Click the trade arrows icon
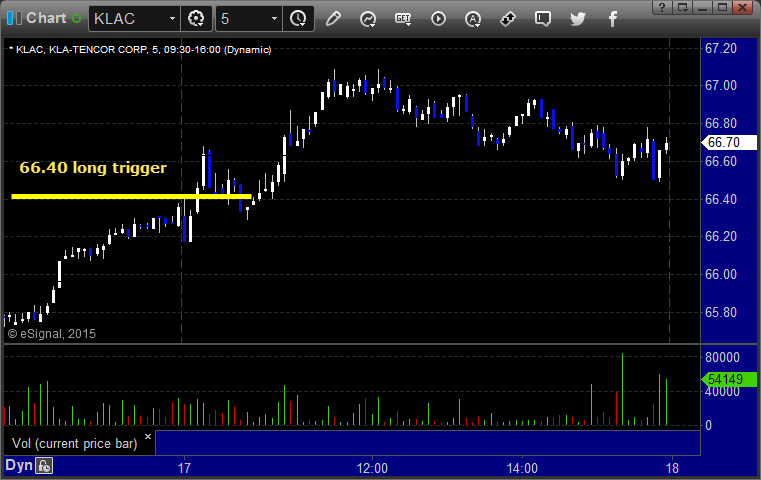The image size is (761, 480). [508, 19]
